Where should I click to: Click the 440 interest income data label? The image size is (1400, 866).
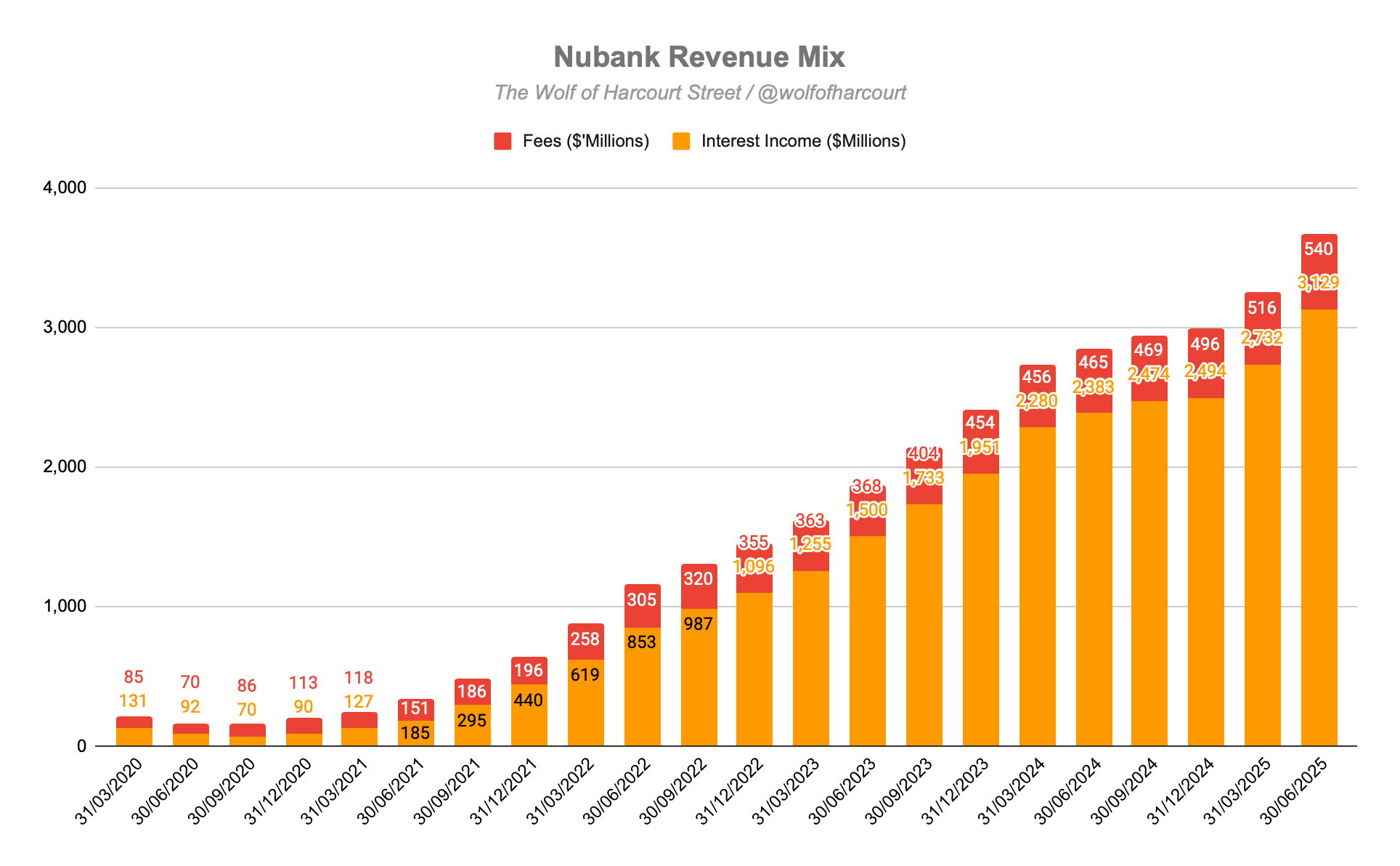tap(529, 700)
